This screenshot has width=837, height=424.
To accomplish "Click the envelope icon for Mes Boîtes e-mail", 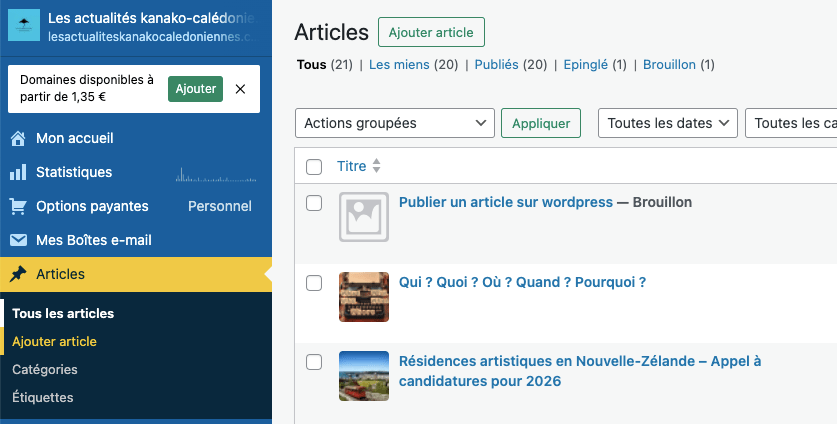I will click(x=18, y=240).
